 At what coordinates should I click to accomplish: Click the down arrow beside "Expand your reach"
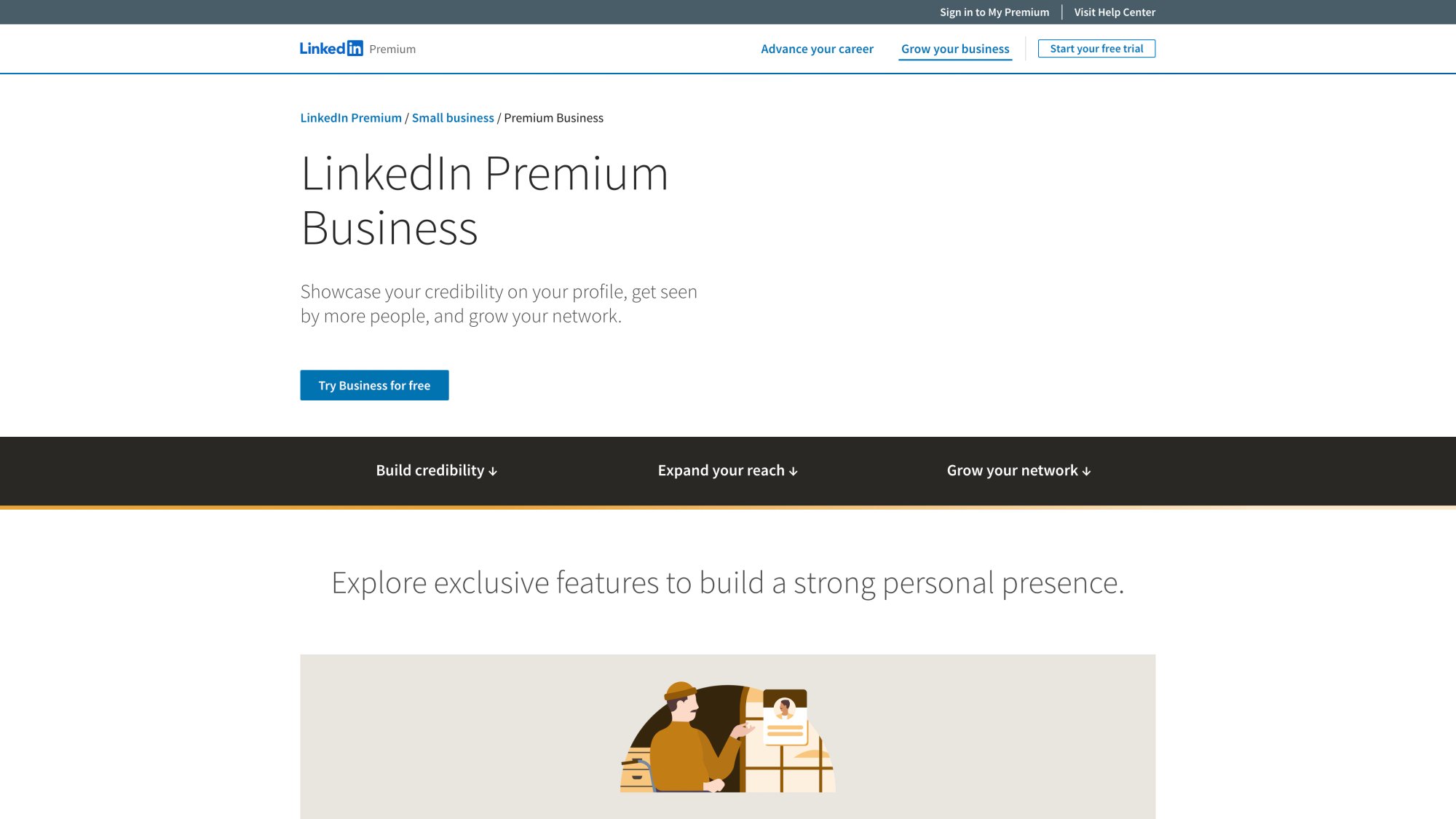(794, 470)
